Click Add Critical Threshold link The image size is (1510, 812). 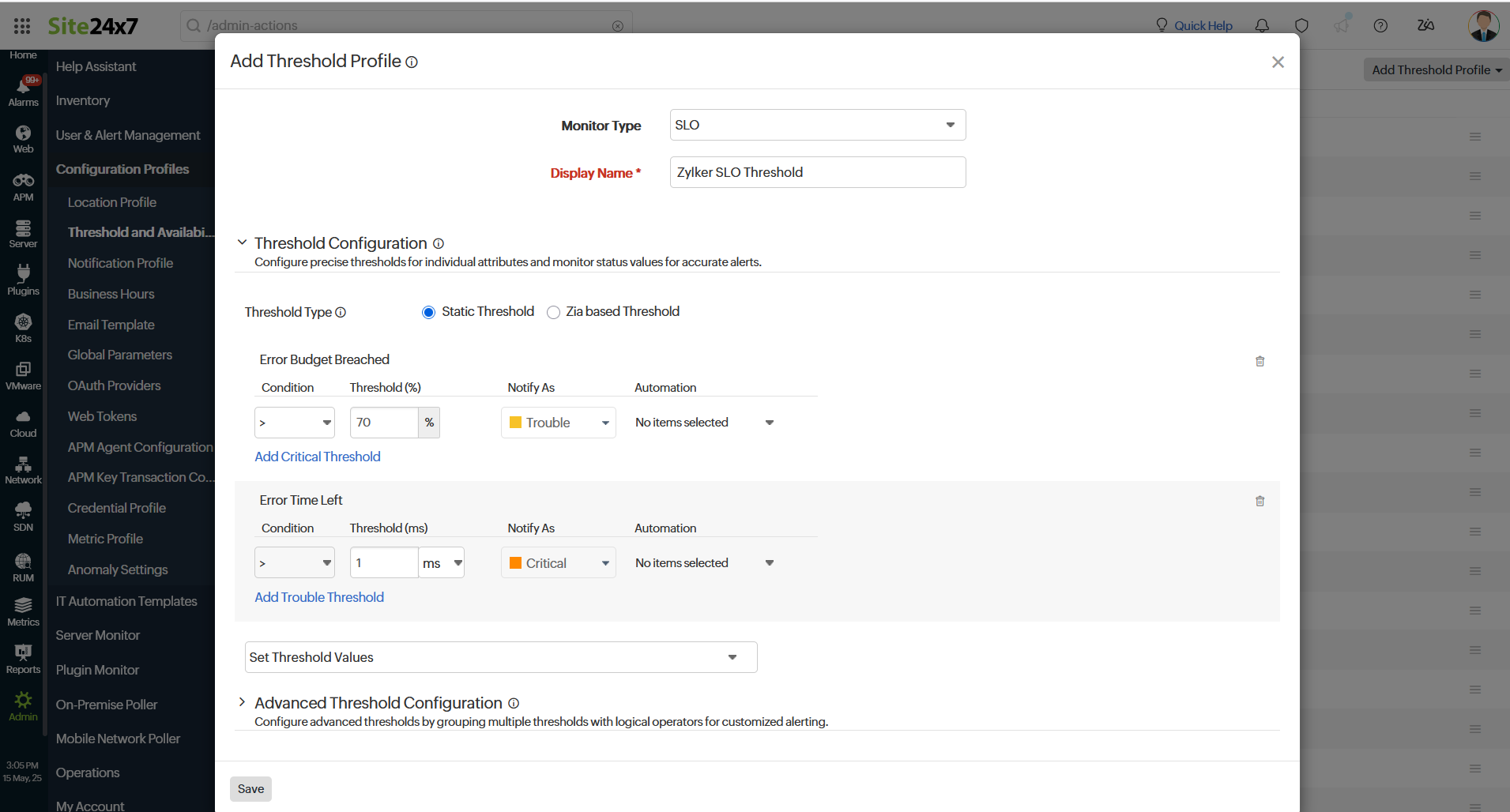pyautogui.click(x=317, y=457)
